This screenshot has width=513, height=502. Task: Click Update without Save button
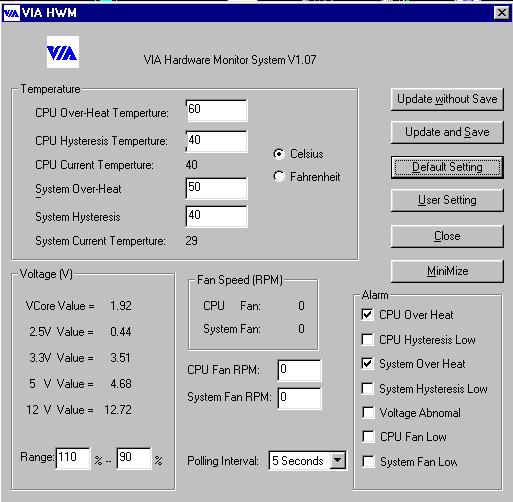[x=447, y=99]
